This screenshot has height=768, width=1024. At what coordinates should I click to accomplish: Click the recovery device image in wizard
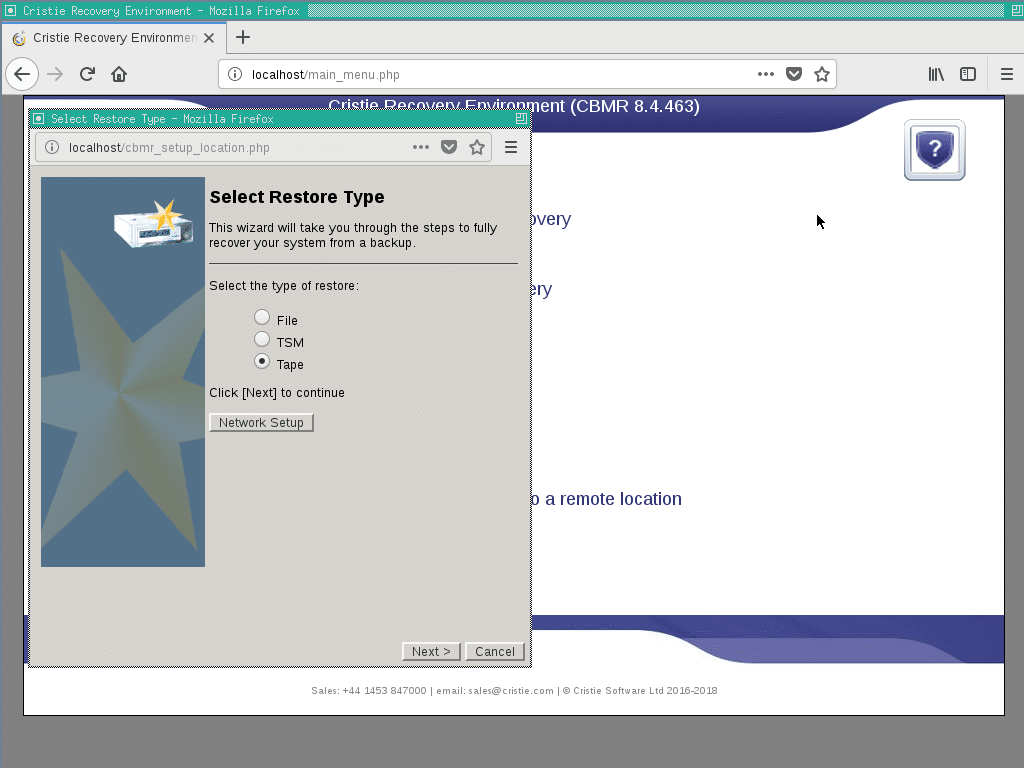tap(154, 223)
